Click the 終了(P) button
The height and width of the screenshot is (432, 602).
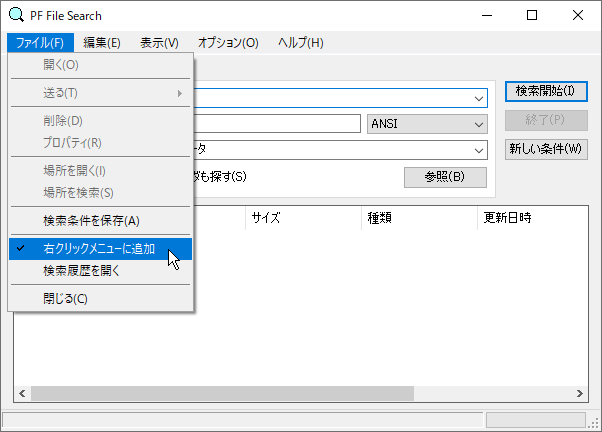click(x=546, y=120)
